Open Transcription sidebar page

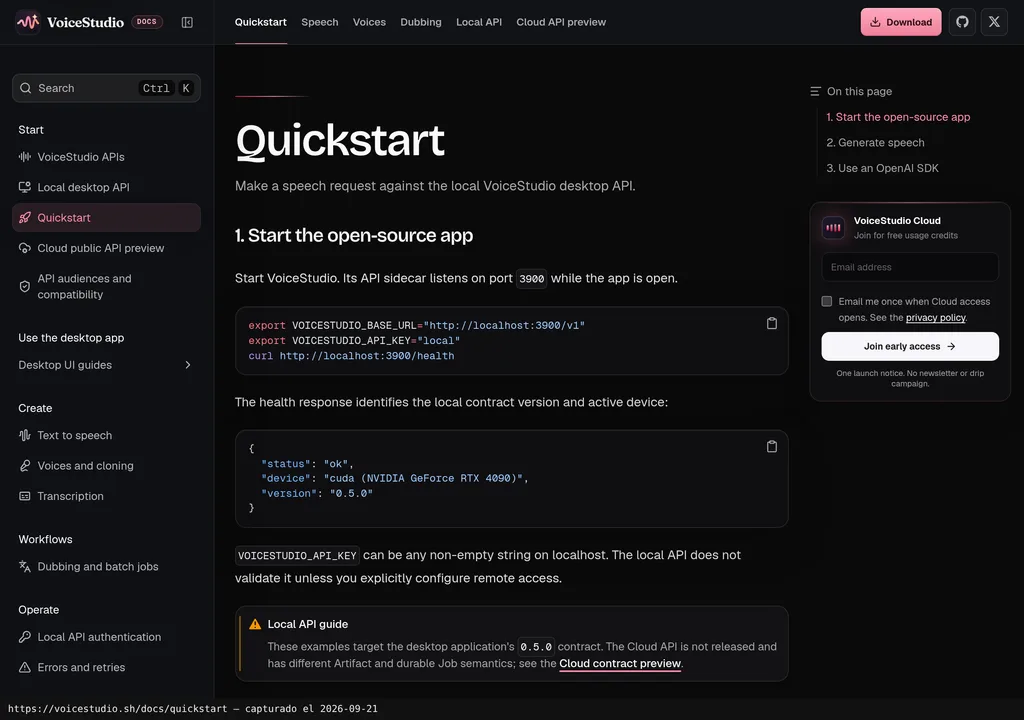(x=106, y=496)
